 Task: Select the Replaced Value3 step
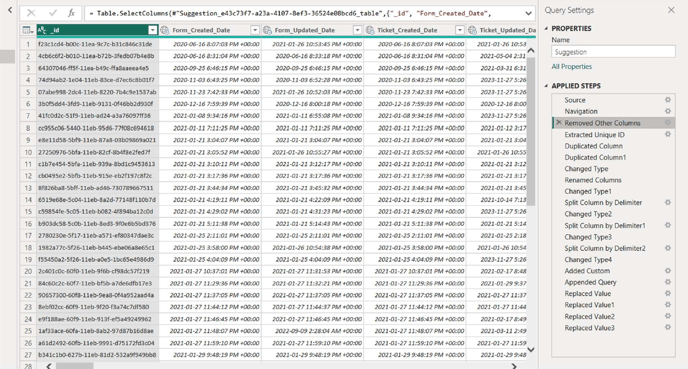tap(589, 328)
